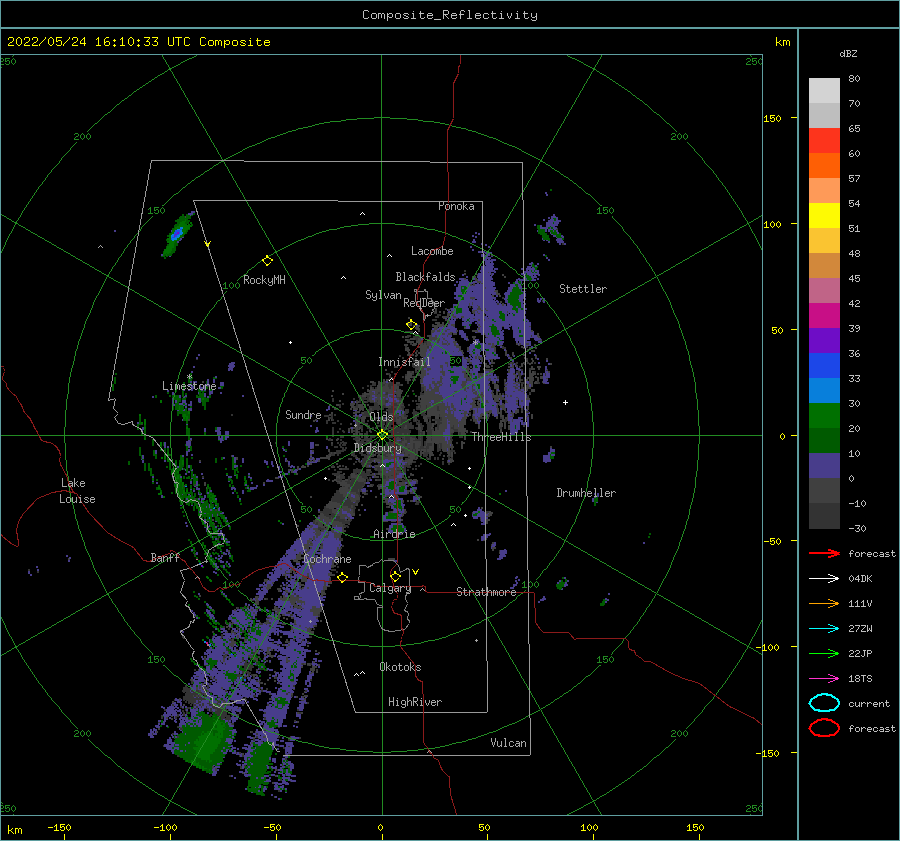Pick the 42 dBZ magenta swatch
The width and height of the screenshot is (900, 841).
[x=824, y=315]
